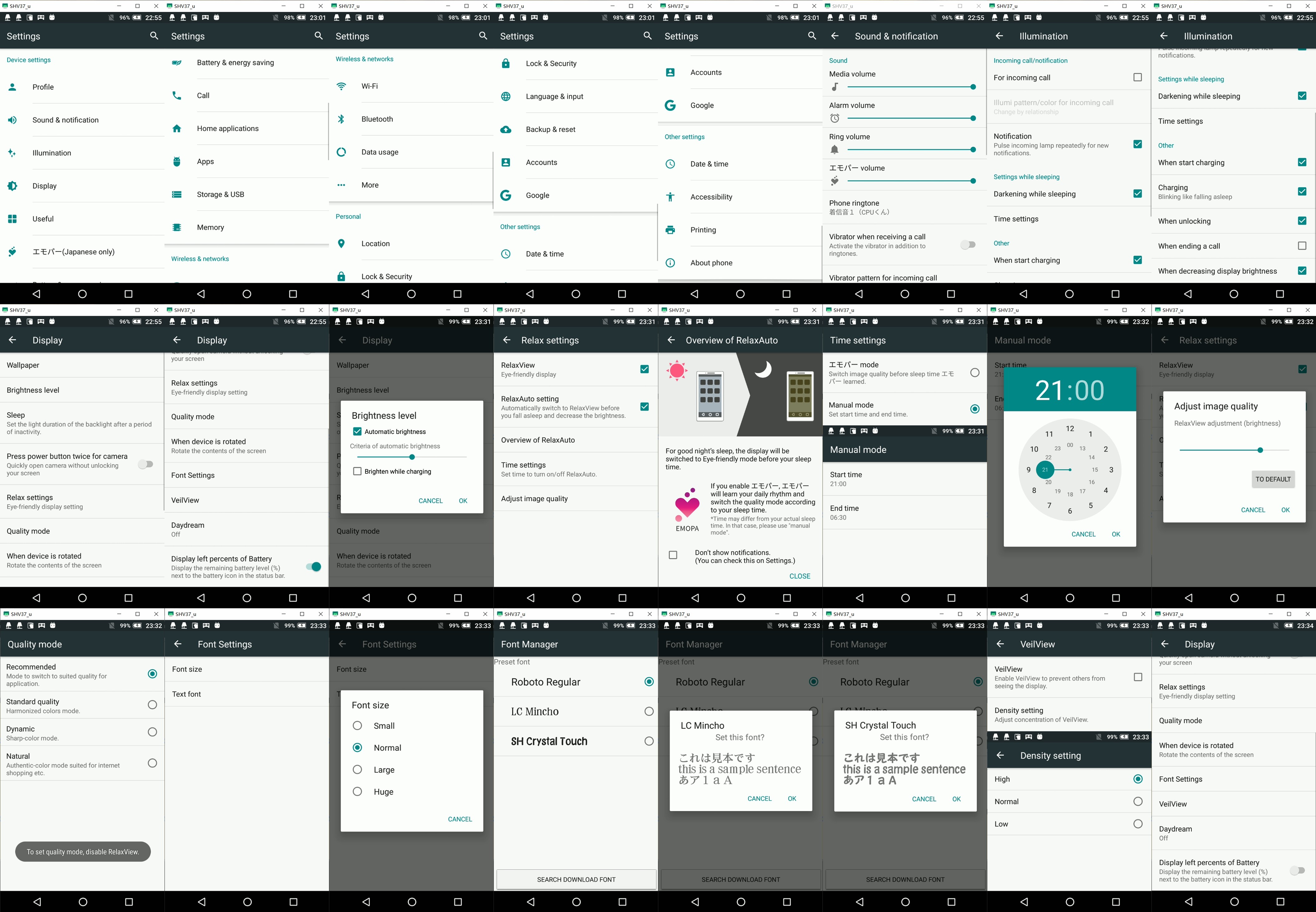1316x912 pixels.
Task: Open Home applications house icon
Action: pos(177,129)
